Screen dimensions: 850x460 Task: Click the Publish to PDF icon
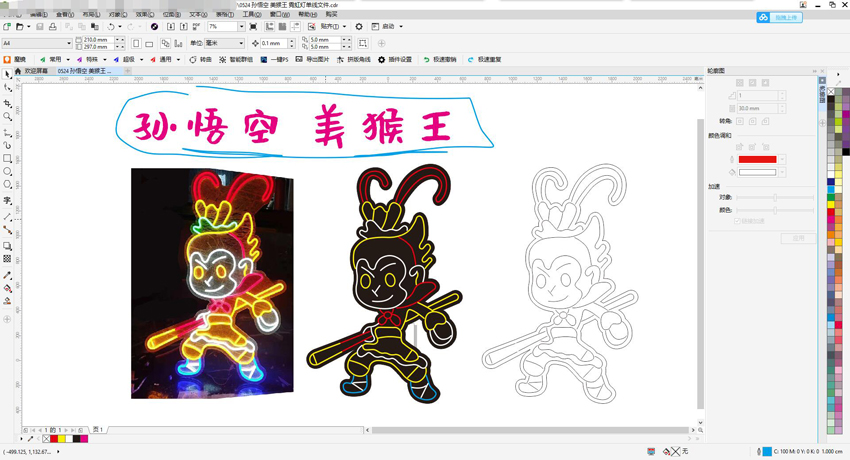pyautogui.click(x=196, y=27)
